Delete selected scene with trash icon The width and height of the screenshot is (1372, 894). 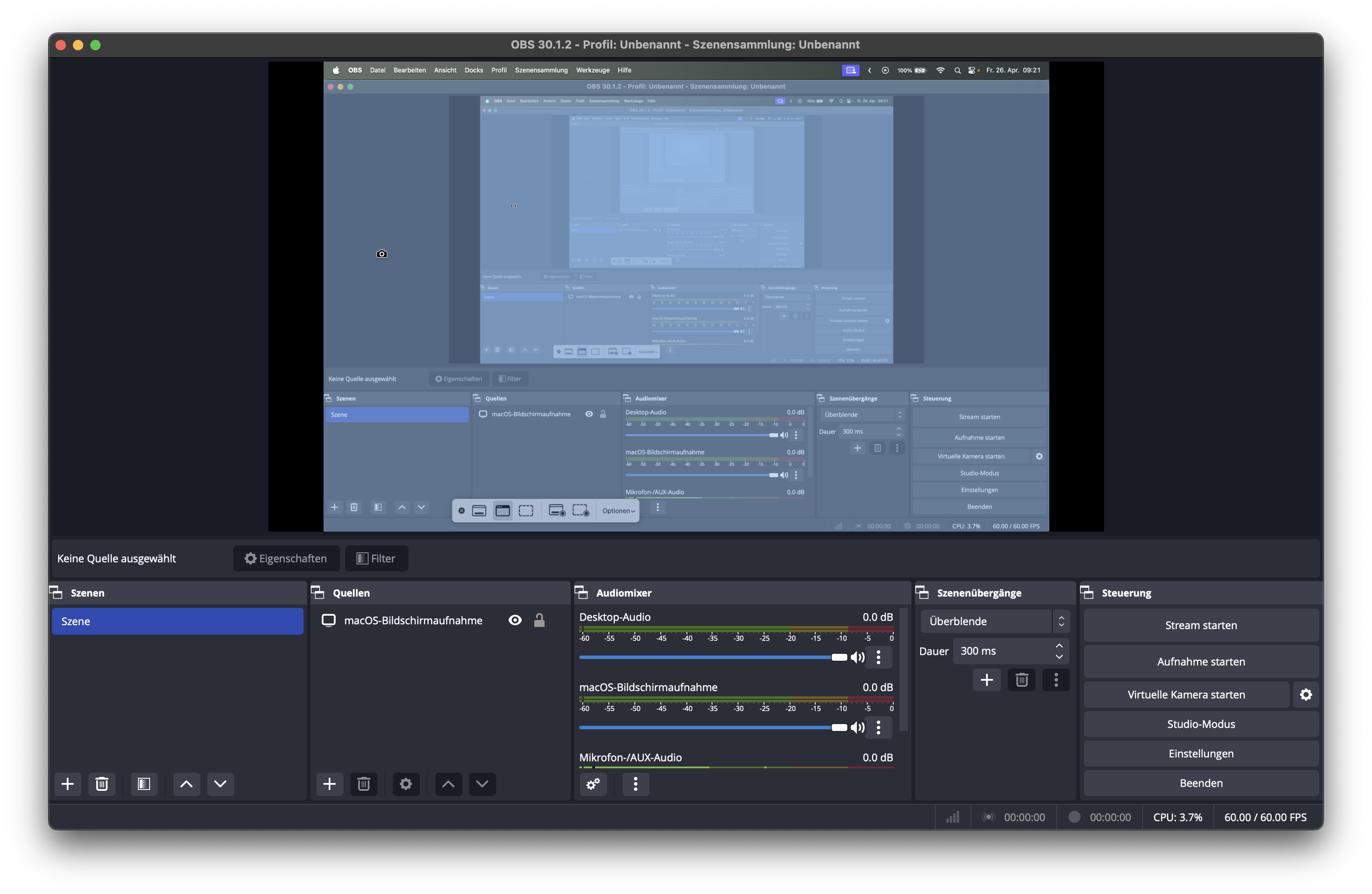[101, 784]
